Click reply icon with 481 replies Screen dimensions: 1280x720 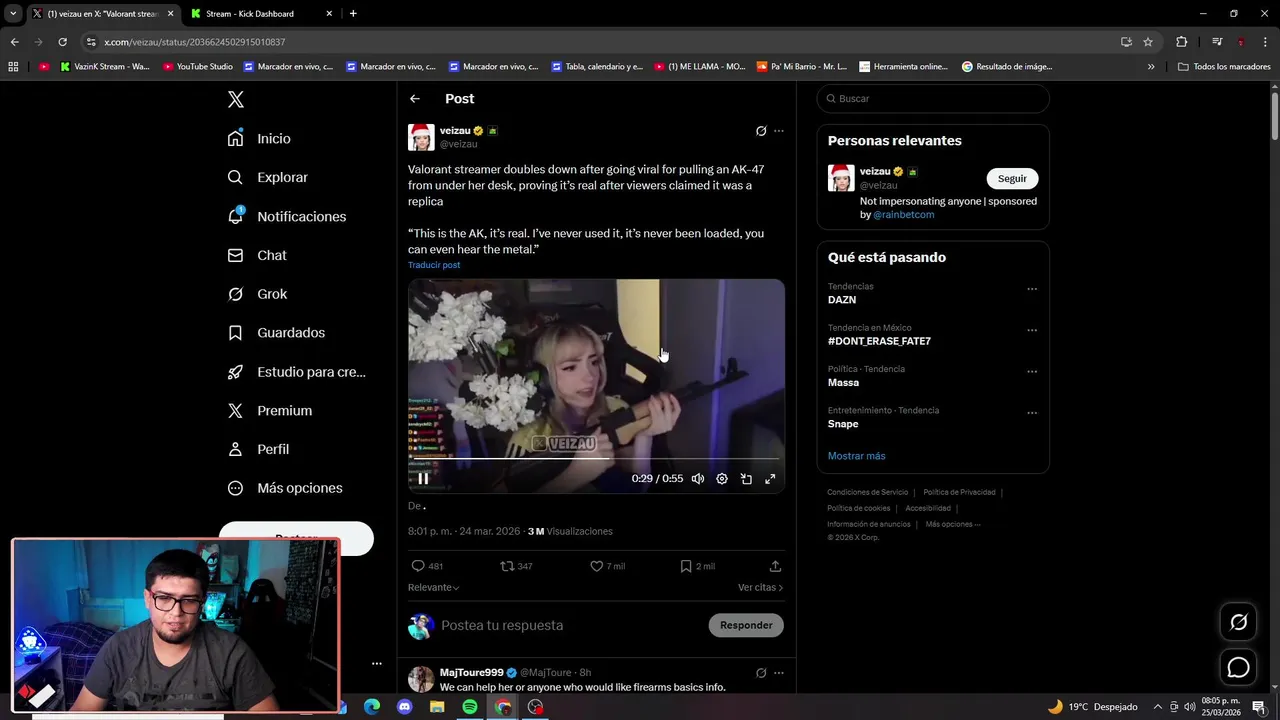[427, 566]
